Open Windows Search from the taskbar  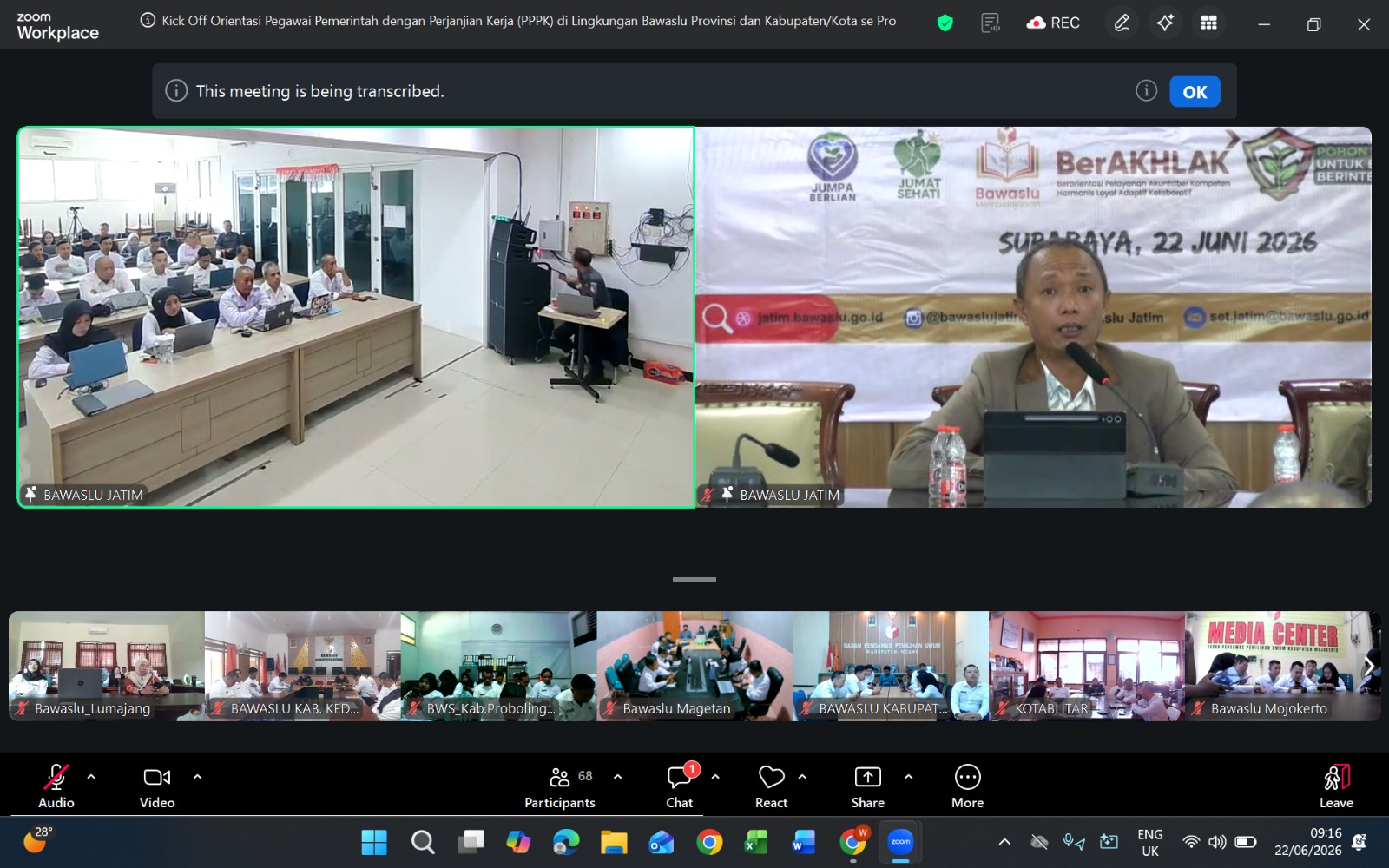(x=423, y=842)
